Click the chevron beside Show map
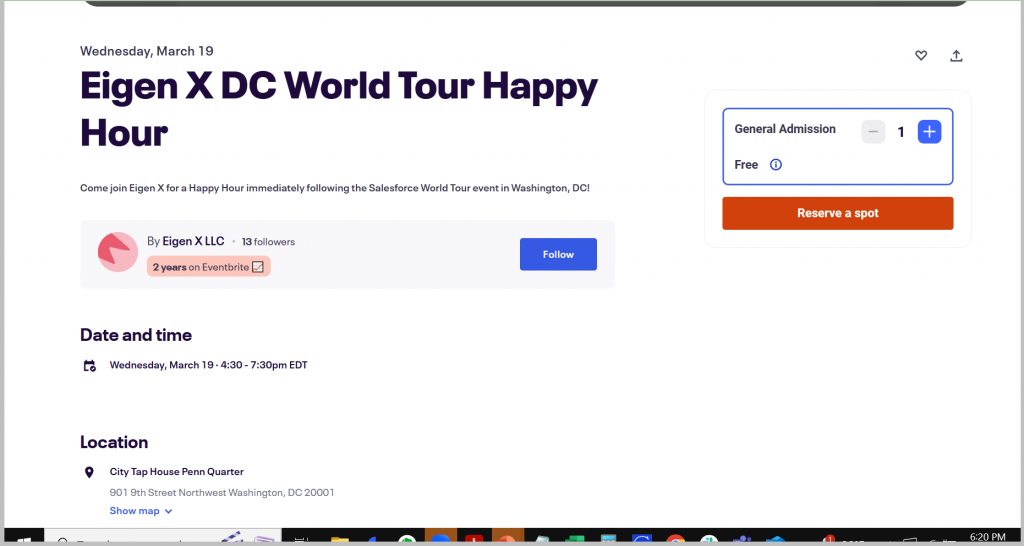The image size is (1024, 546). (168, 511)
